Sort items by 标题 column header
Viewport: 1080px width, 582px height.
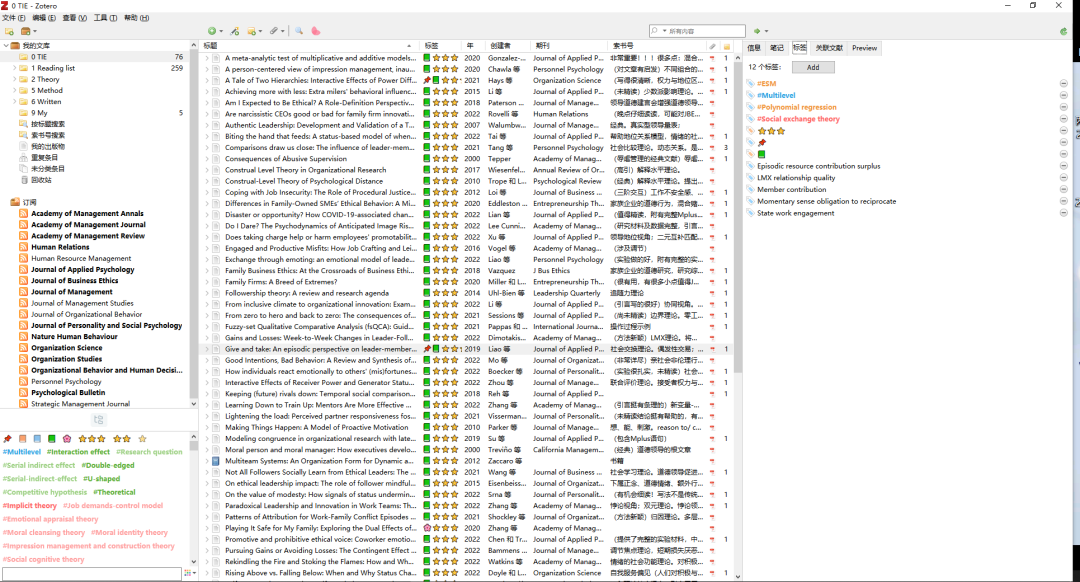coord(310,46)
